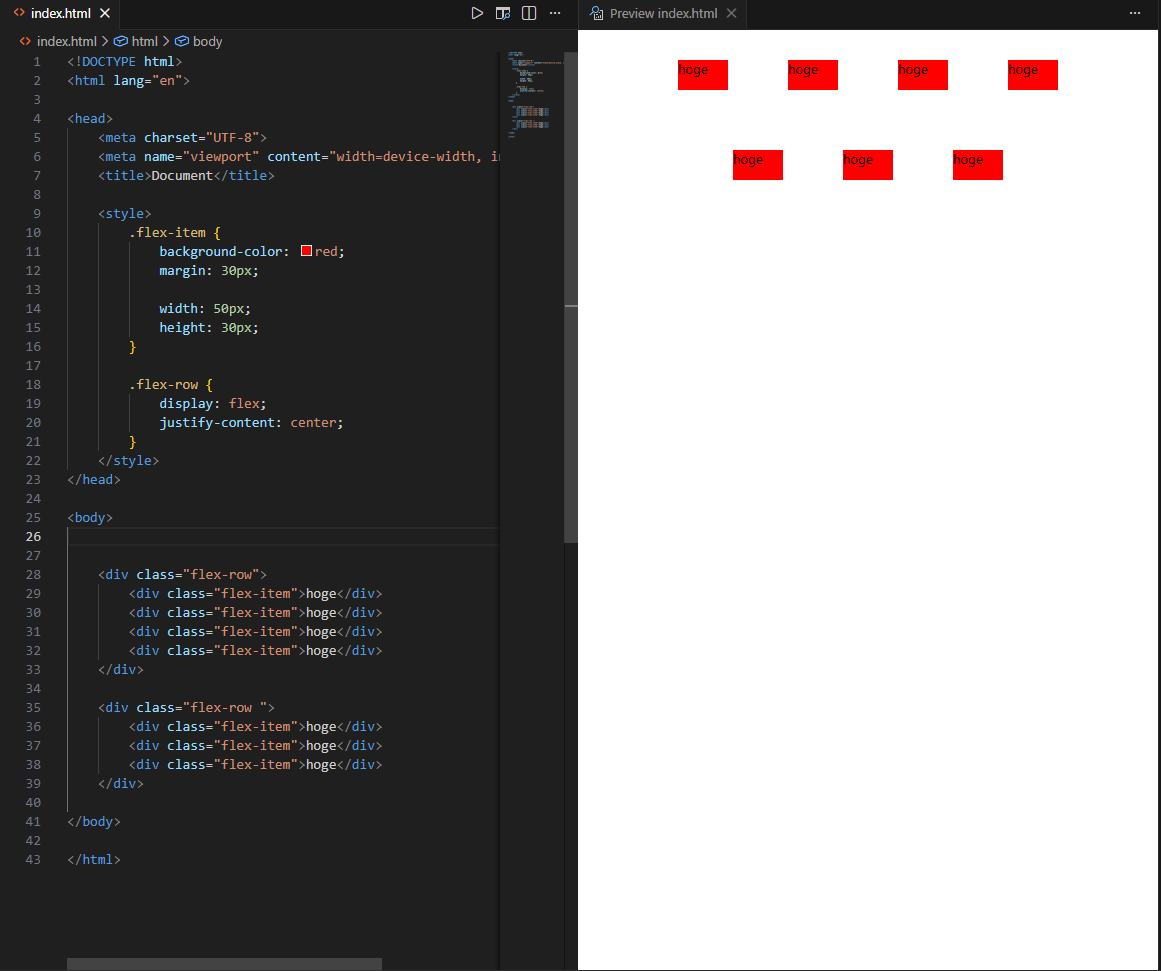Screen dimensions: 1161x971
Task: Click the horizontal scrollbar under the editor
Action: click(x=224, y=964)
